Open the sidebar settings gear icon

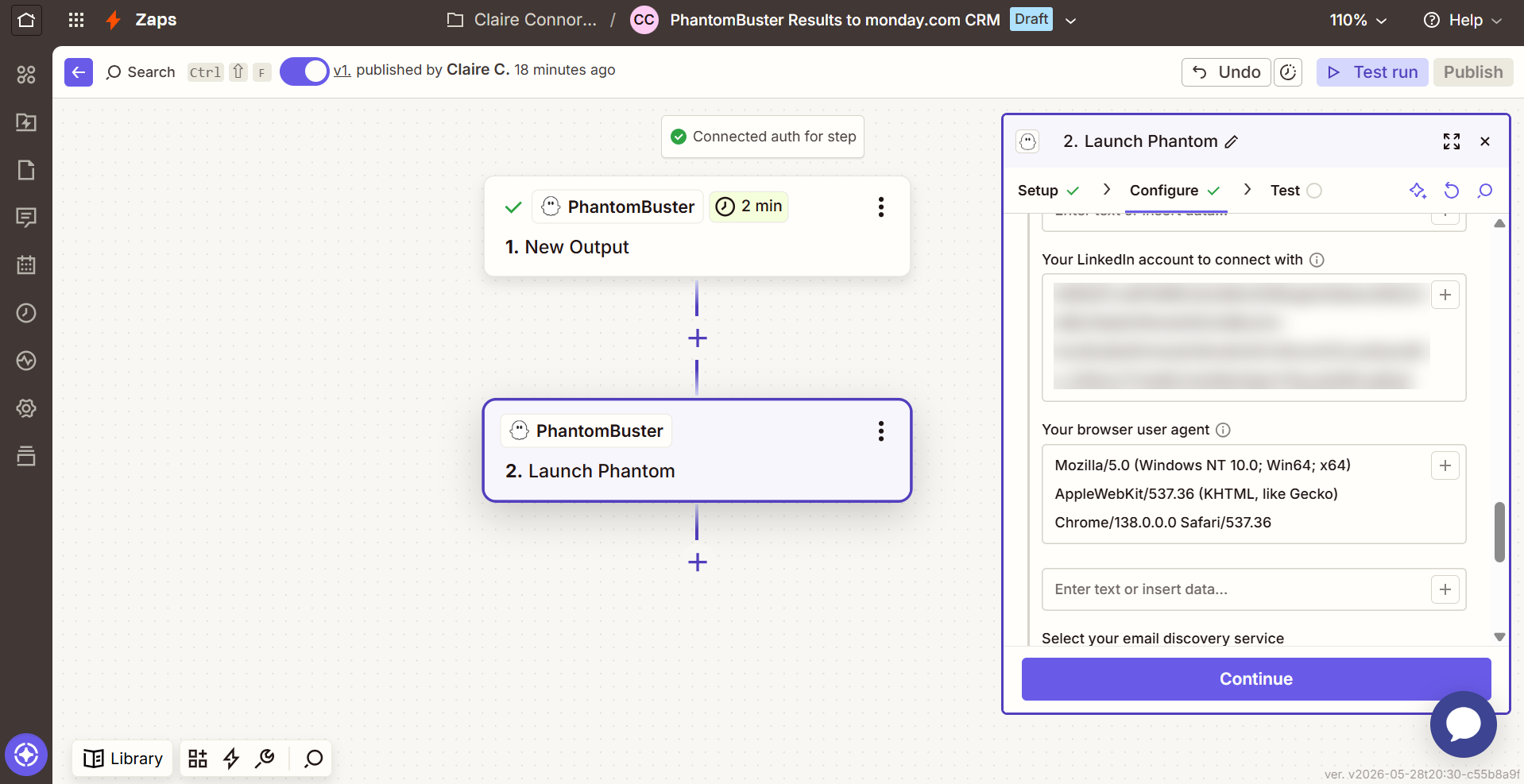(x=26, y=408)
